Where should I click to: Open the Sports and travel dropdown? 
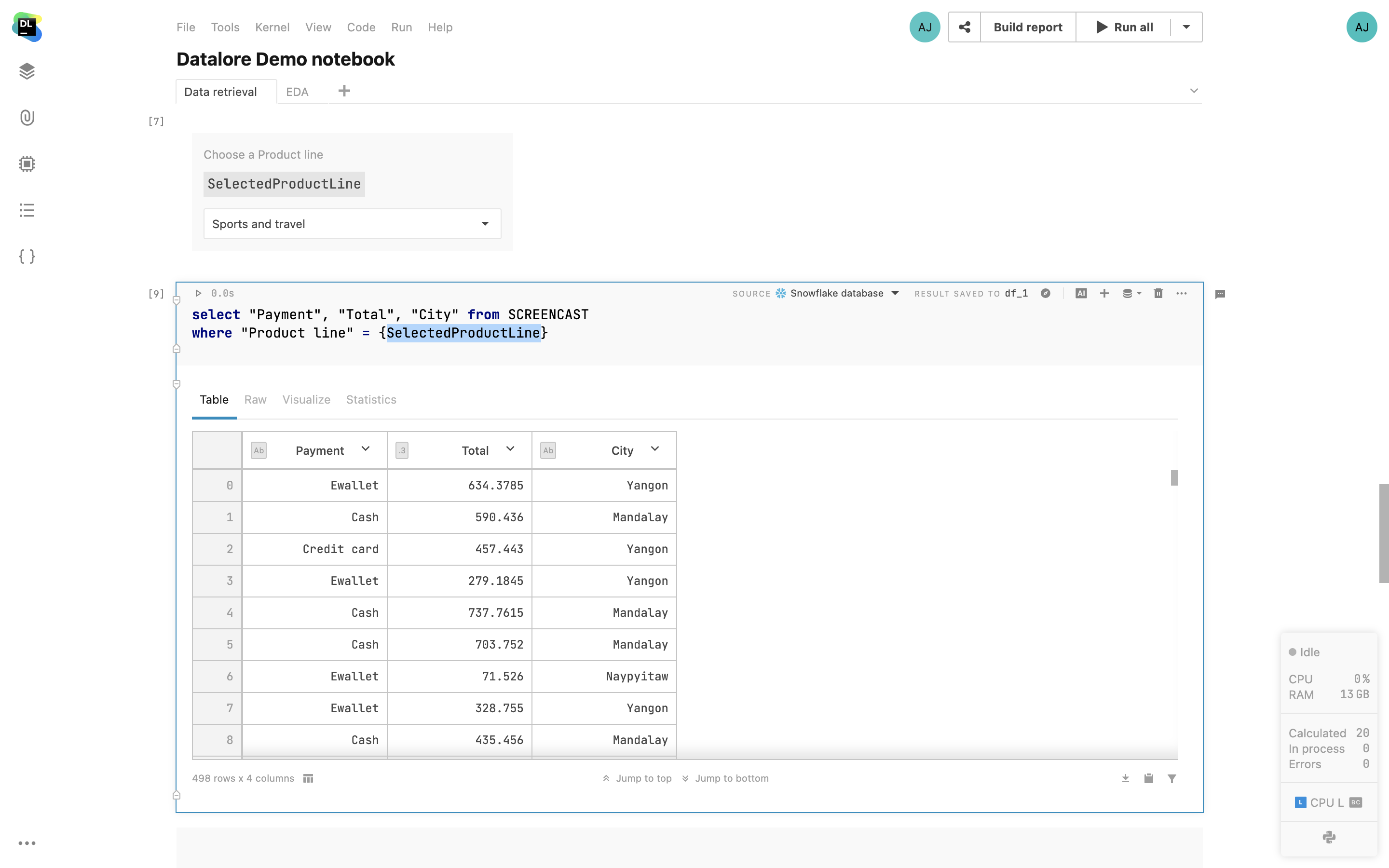tap(352, 224)
